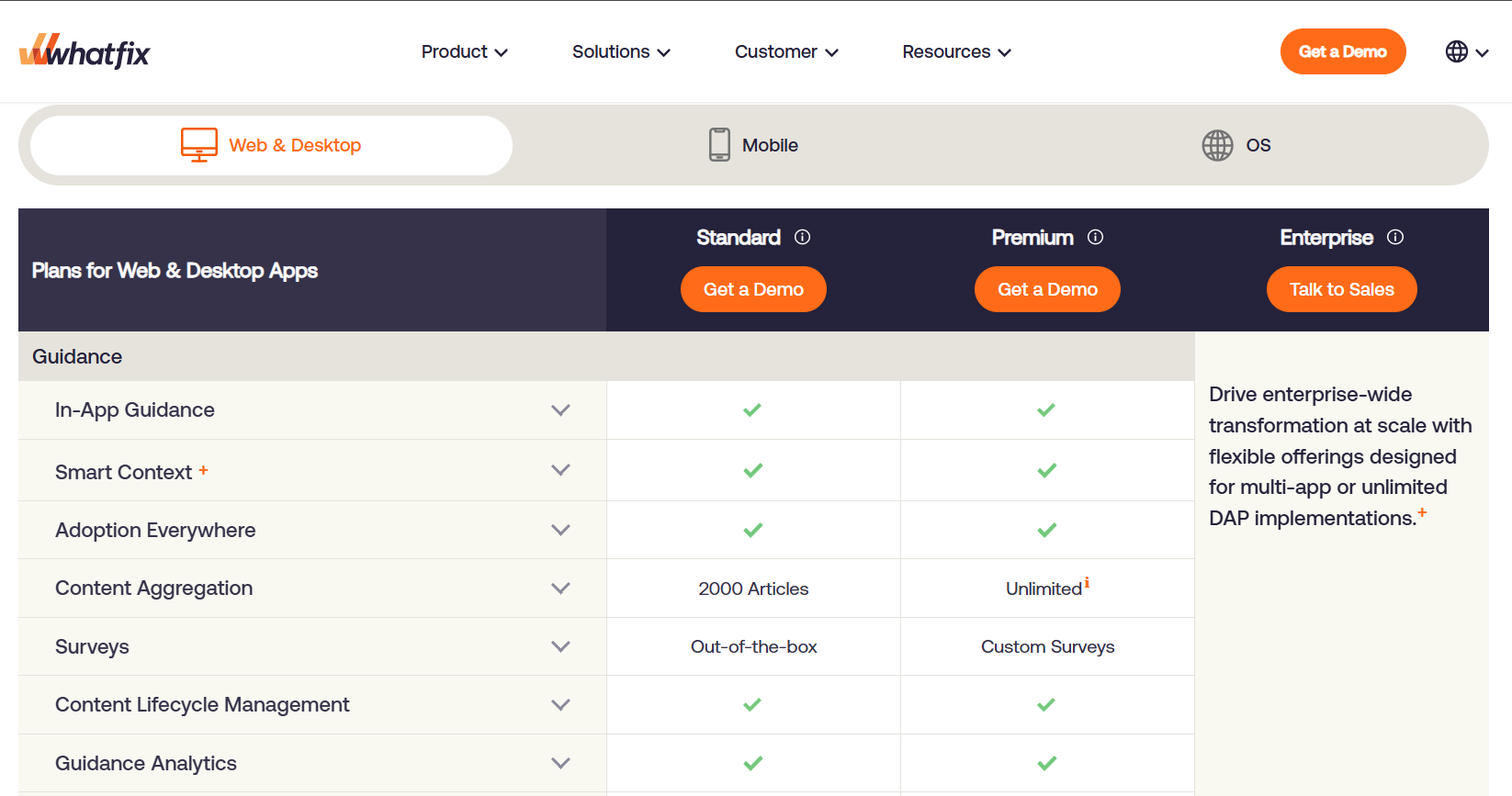This screenshot has height=796, width=1512.
Task: Switch to the Mobile tab
Action: 753,145
